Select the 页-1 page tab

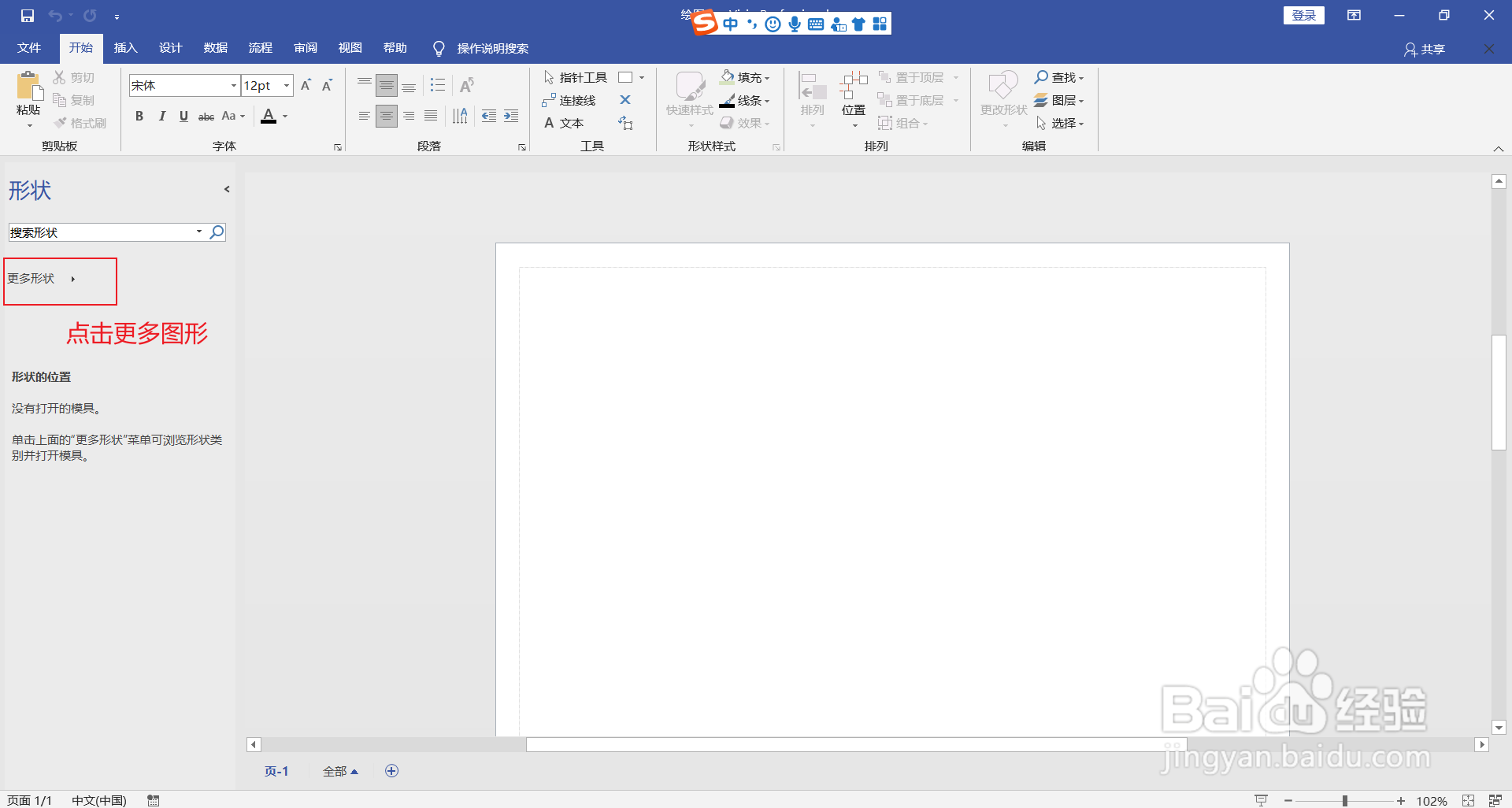coord(276,771)
